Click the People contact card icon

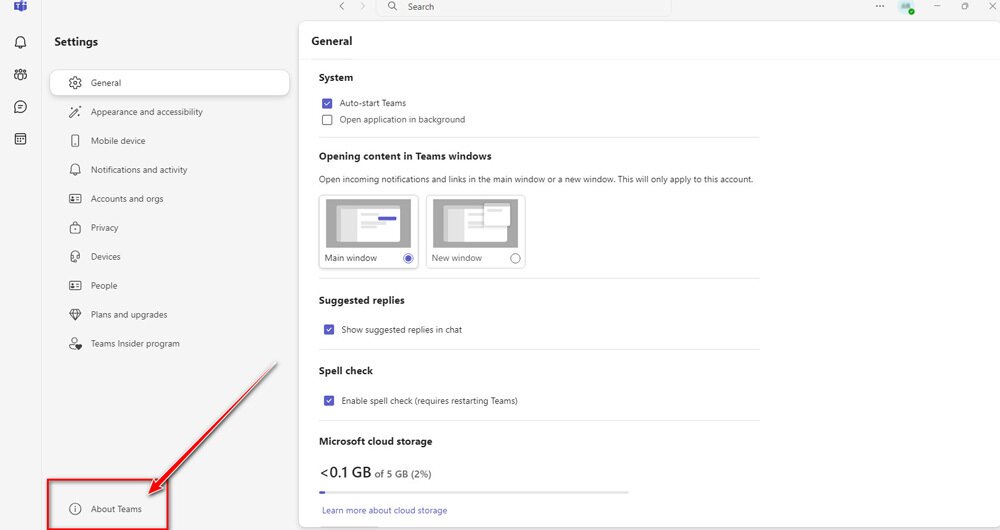75,286
